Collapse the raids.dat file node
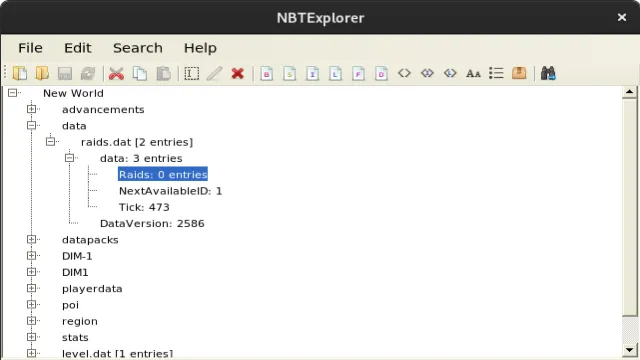 click(x=50, y=142)
